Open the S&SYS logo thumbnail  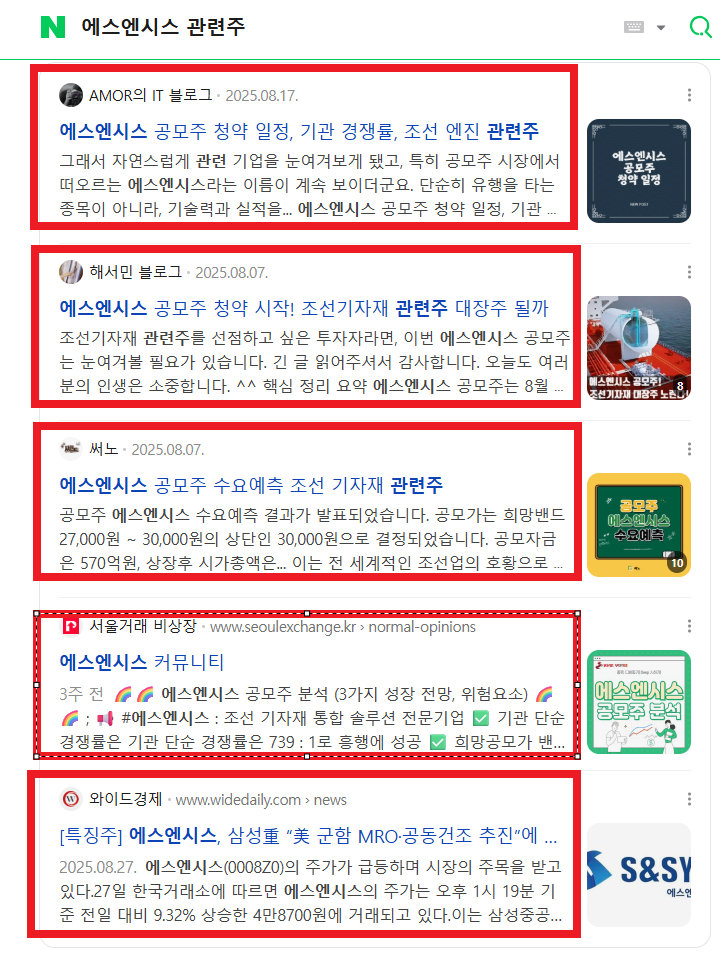[x=639, y=874]
